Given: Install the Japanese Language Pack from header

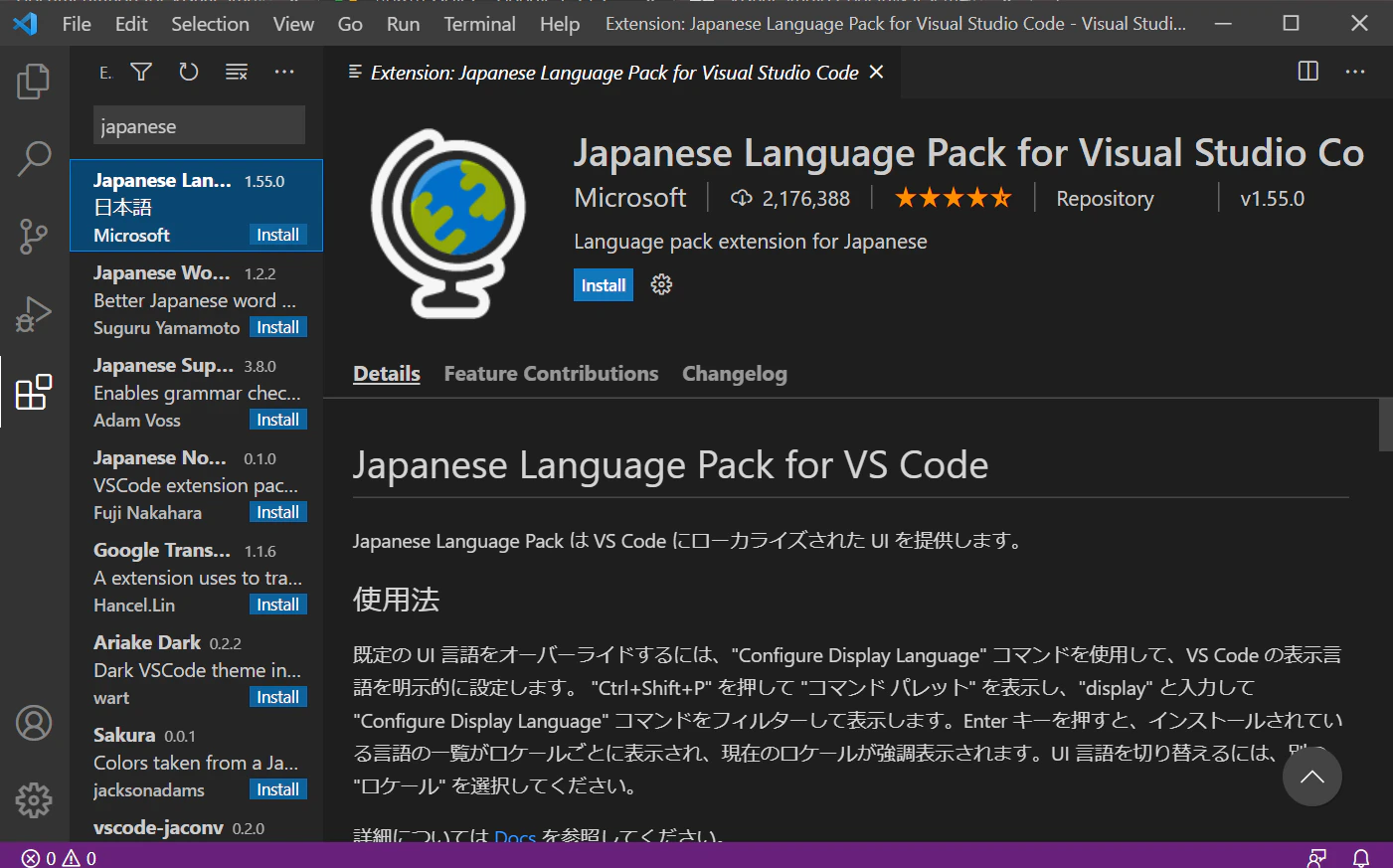Looking at the screenshot, I should click(604, 285).
